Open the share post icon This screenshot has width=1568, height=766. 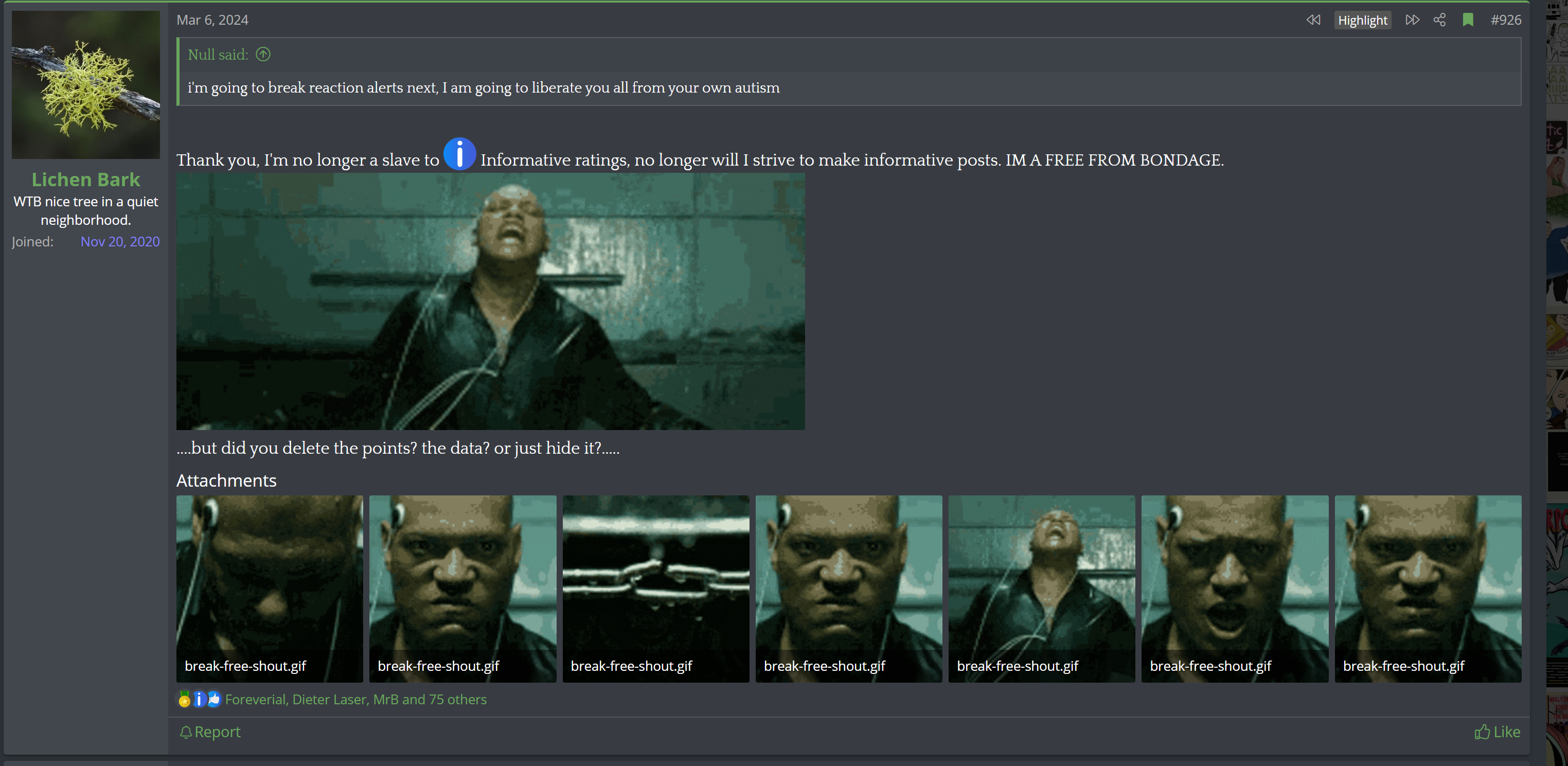[1439, 20]
